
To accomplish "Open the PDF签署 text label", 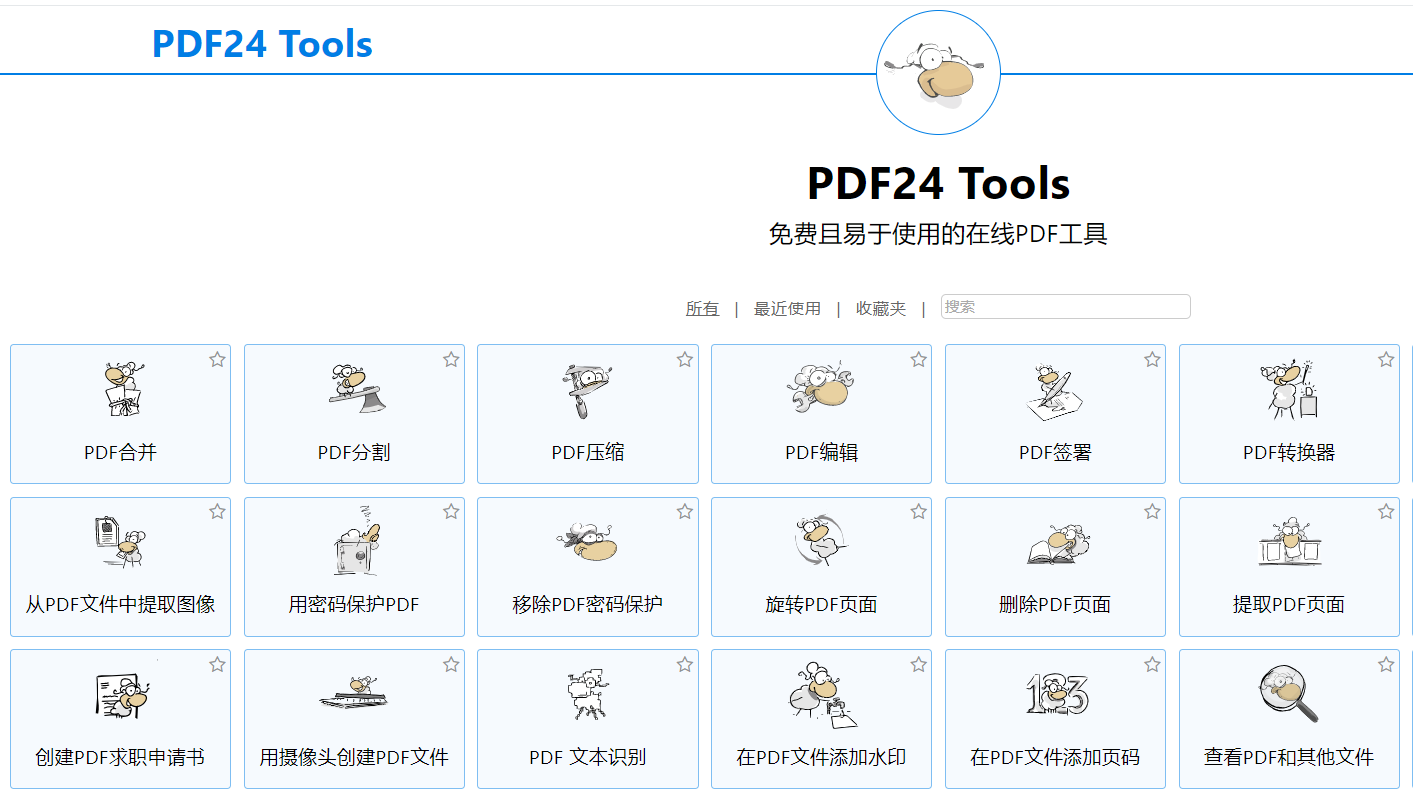I will pos(1056,453).
